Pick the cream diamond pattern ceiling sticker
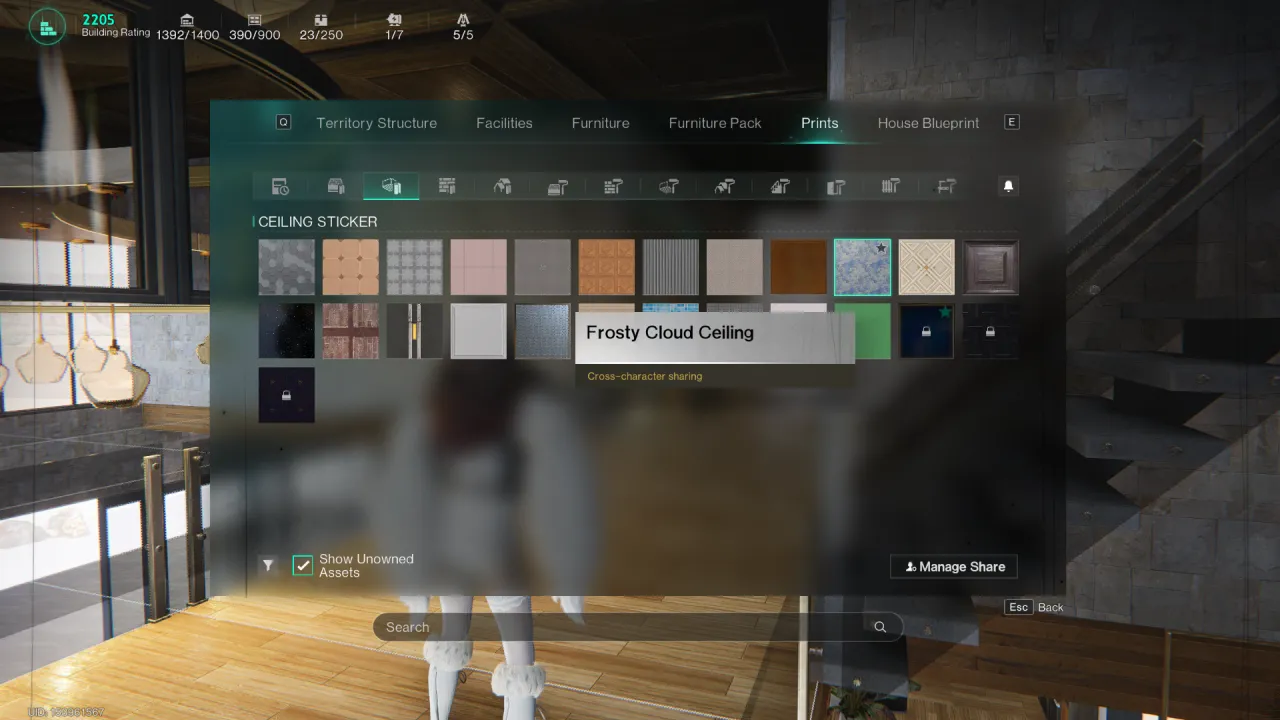Image resolution: width=1280 pixels, height=720 pixels. tap(927, 267)
